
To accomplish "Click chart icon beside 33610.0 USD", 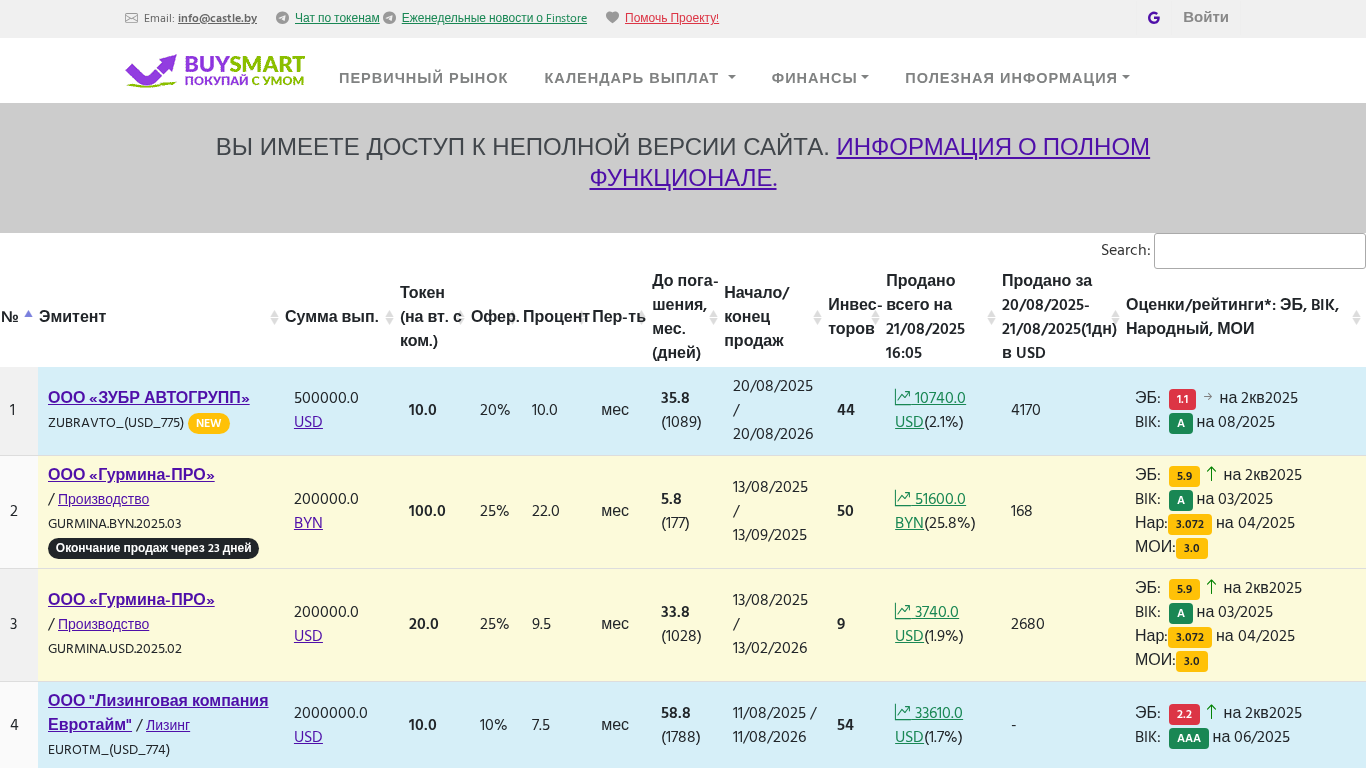I will point(903,713).
